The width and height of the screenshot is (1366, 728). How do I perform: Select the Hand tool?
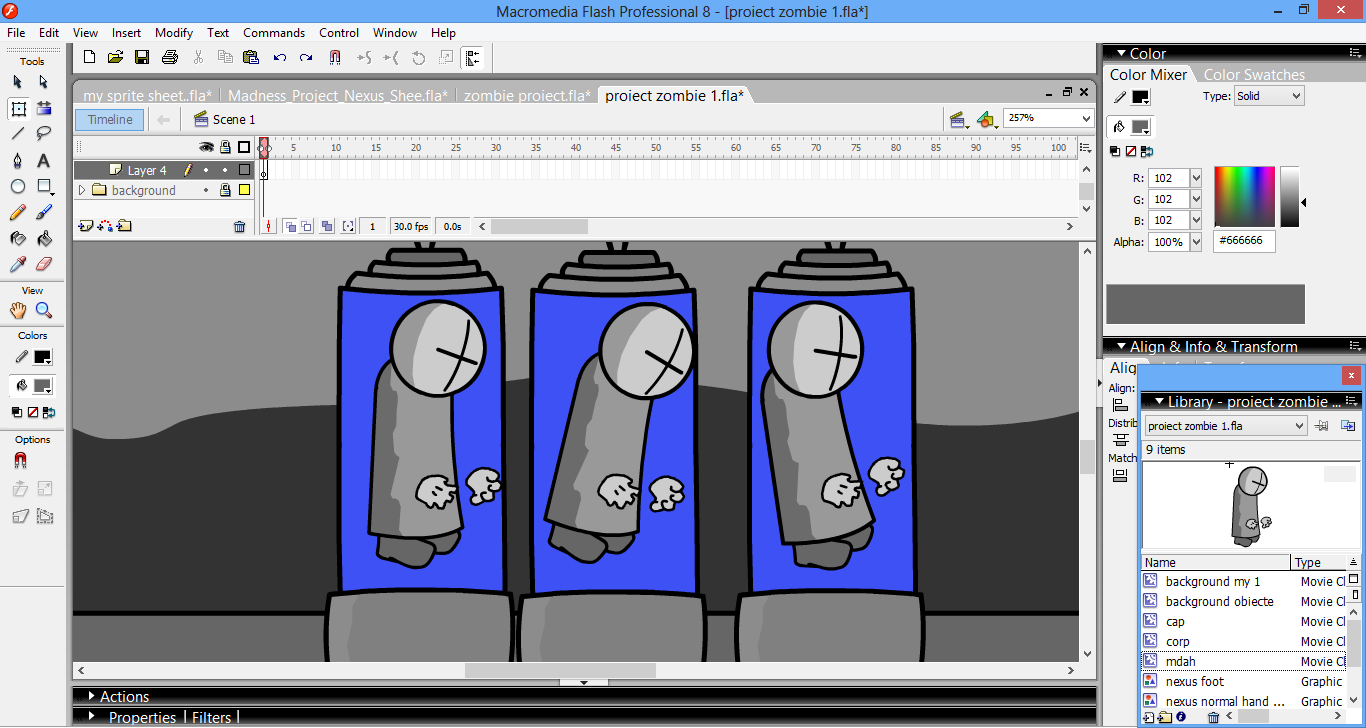coord(18,310)
